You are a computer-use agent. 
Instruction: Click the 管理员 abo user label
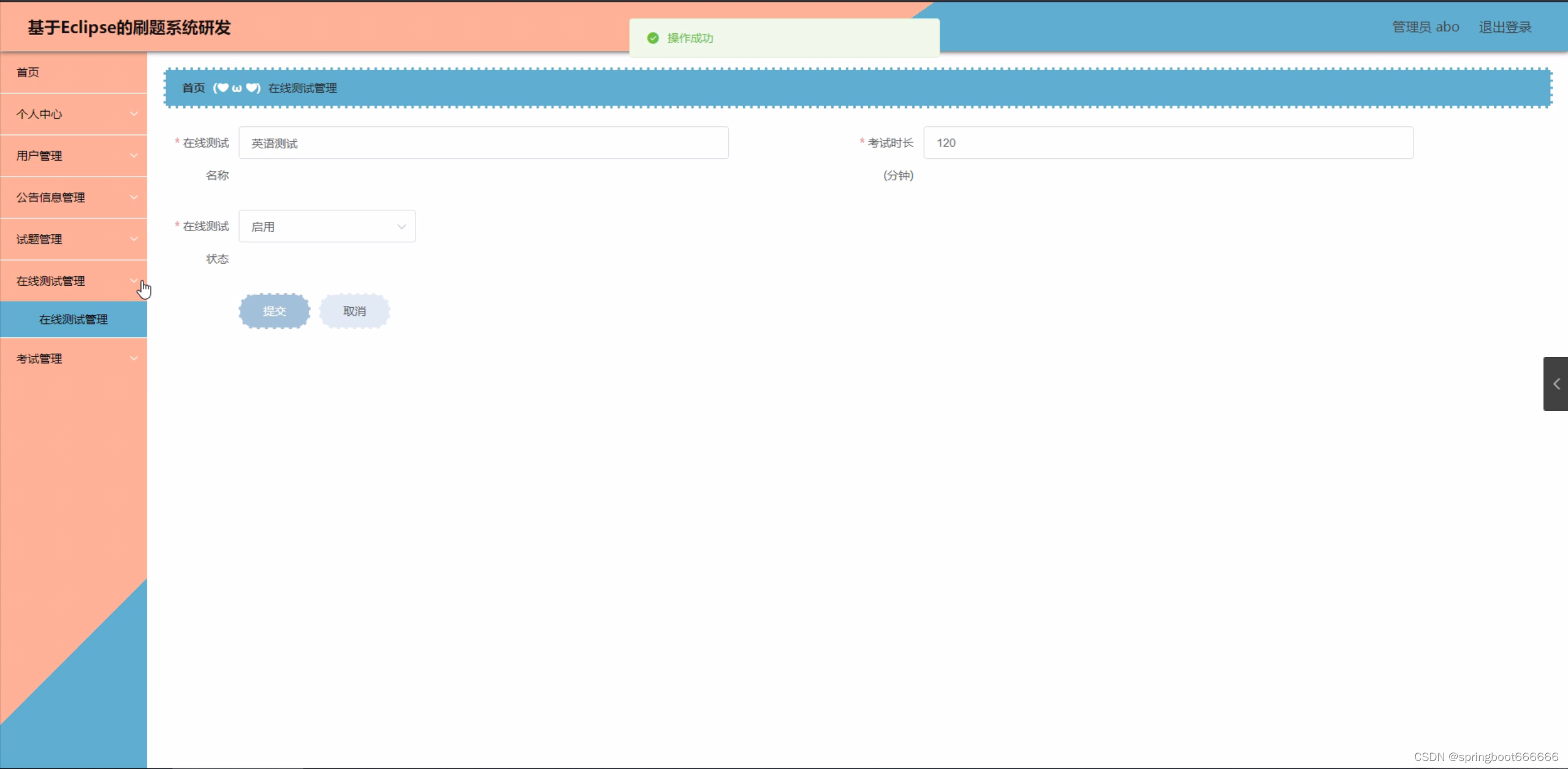click(x=1425, y=27)
